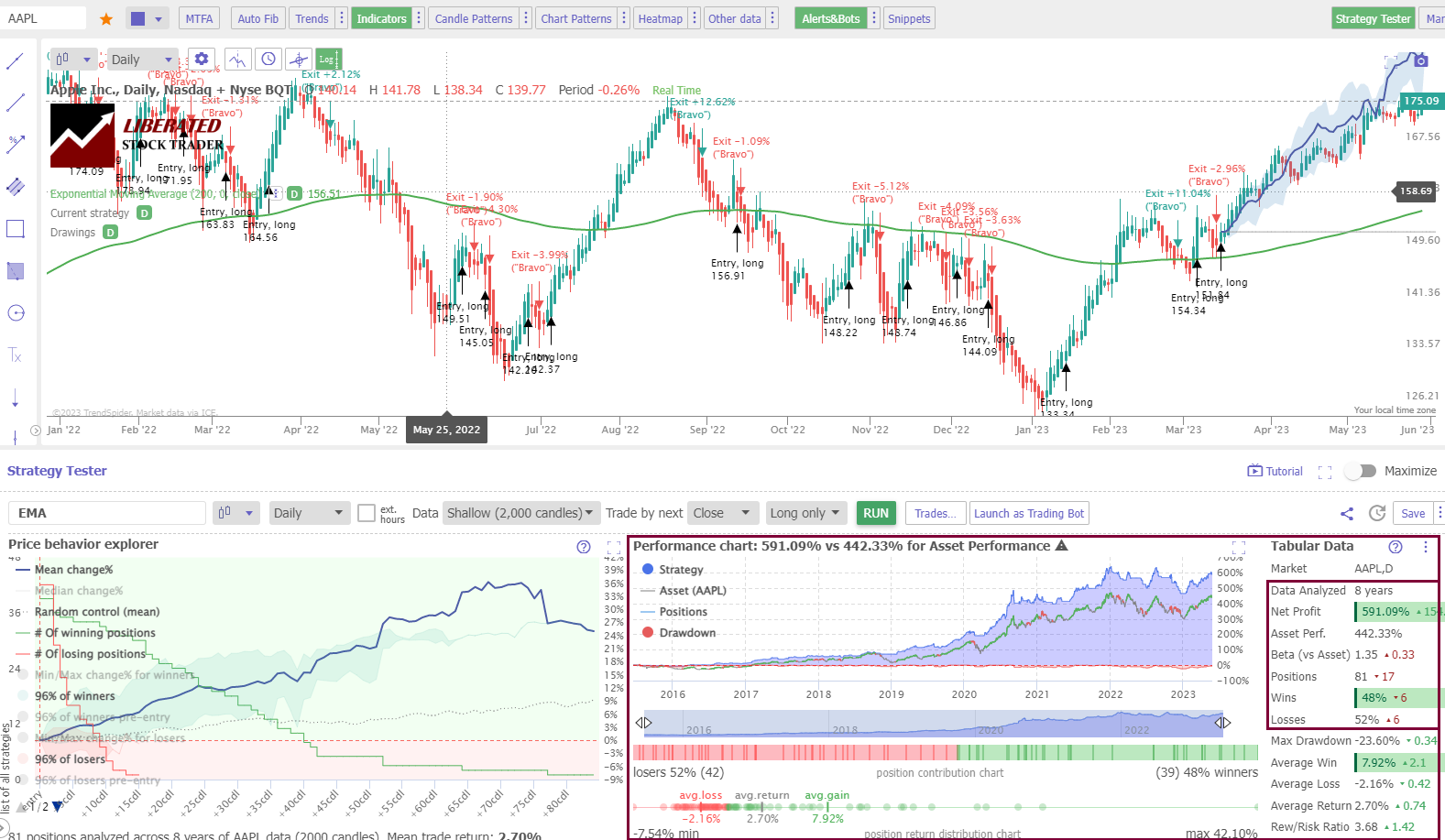1445x840 pixels.
Task: Open chart settings gear icon
Action: tap(202, 60)
